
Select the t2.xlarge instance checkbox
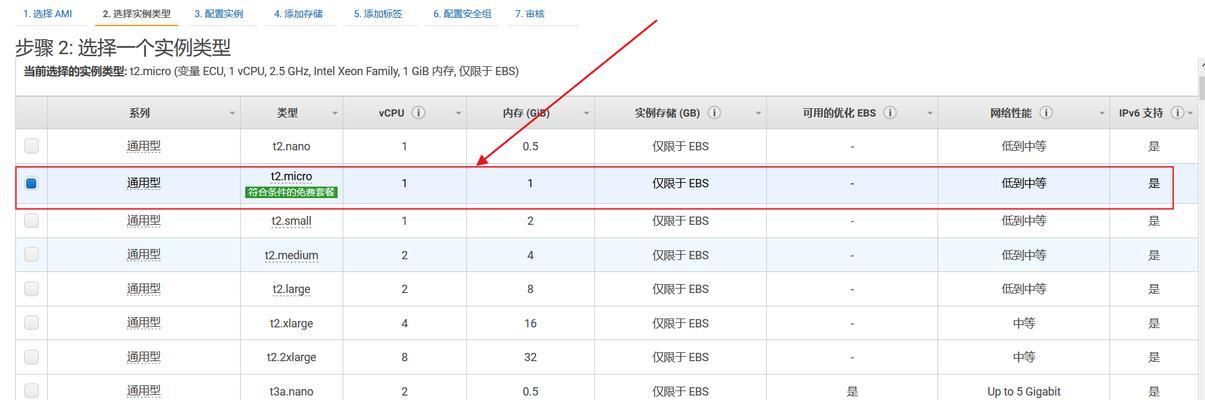coord(31,323)
